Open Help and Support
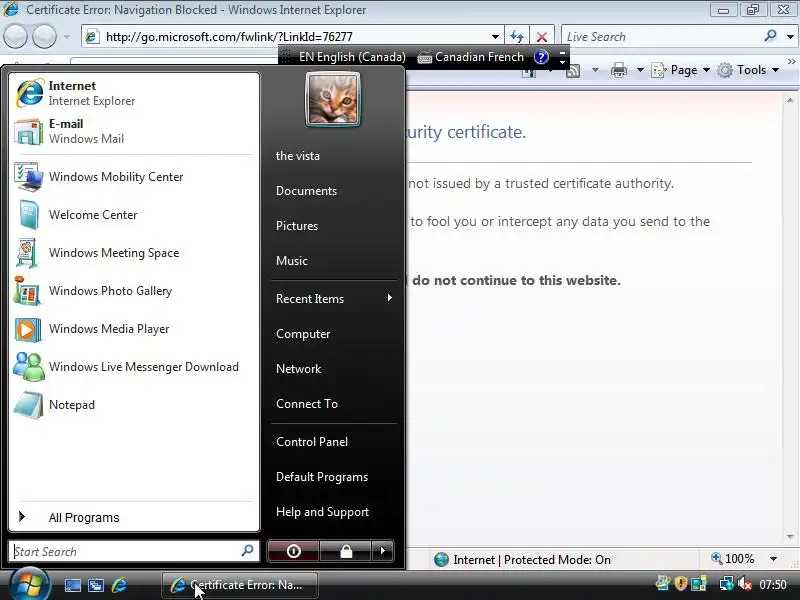Viewport: 800px width, 600px height. (x=322, y=512)
